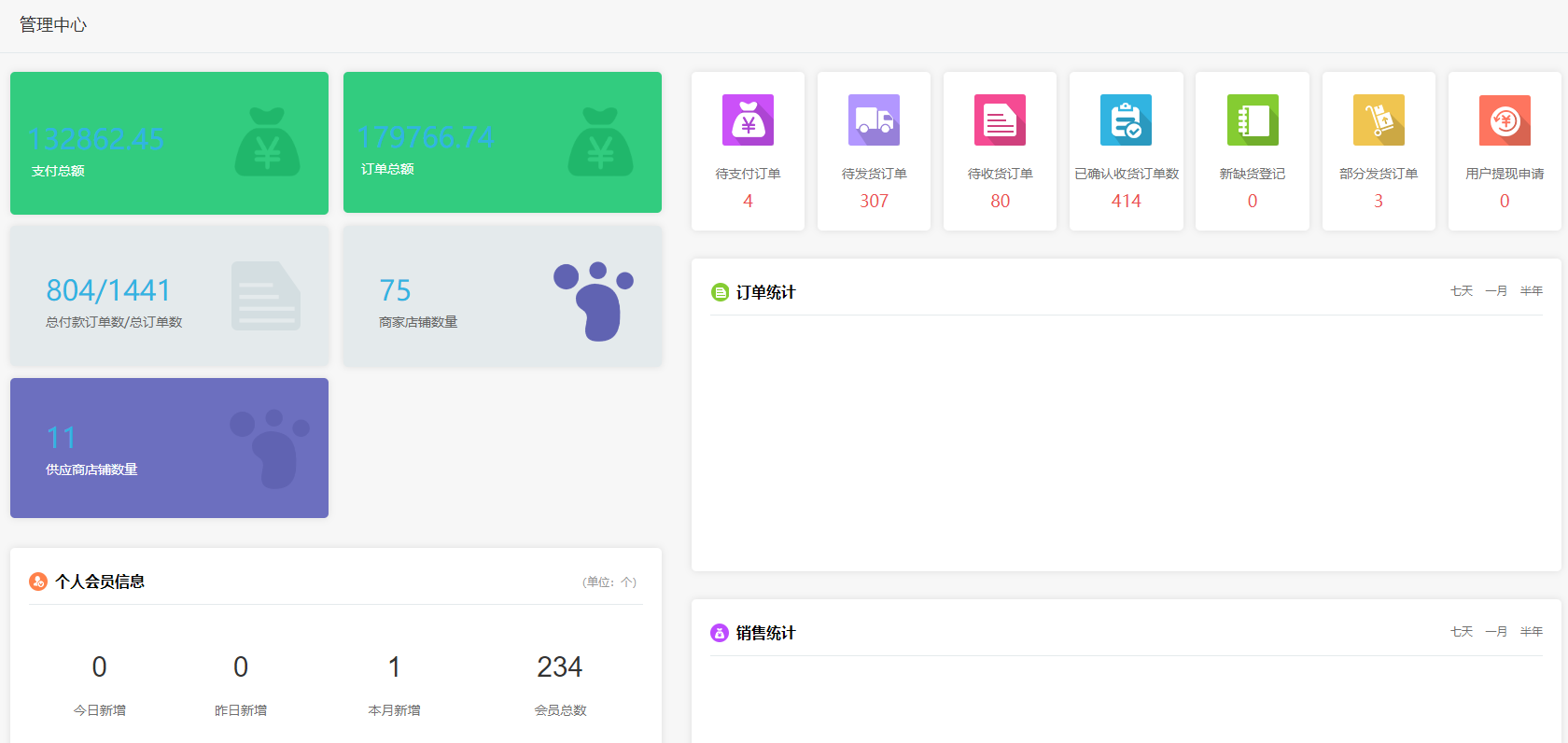This screenshot has width=1568, height=743.
Task: Click the 用户提现申请 label
Action: (1505, 174)
